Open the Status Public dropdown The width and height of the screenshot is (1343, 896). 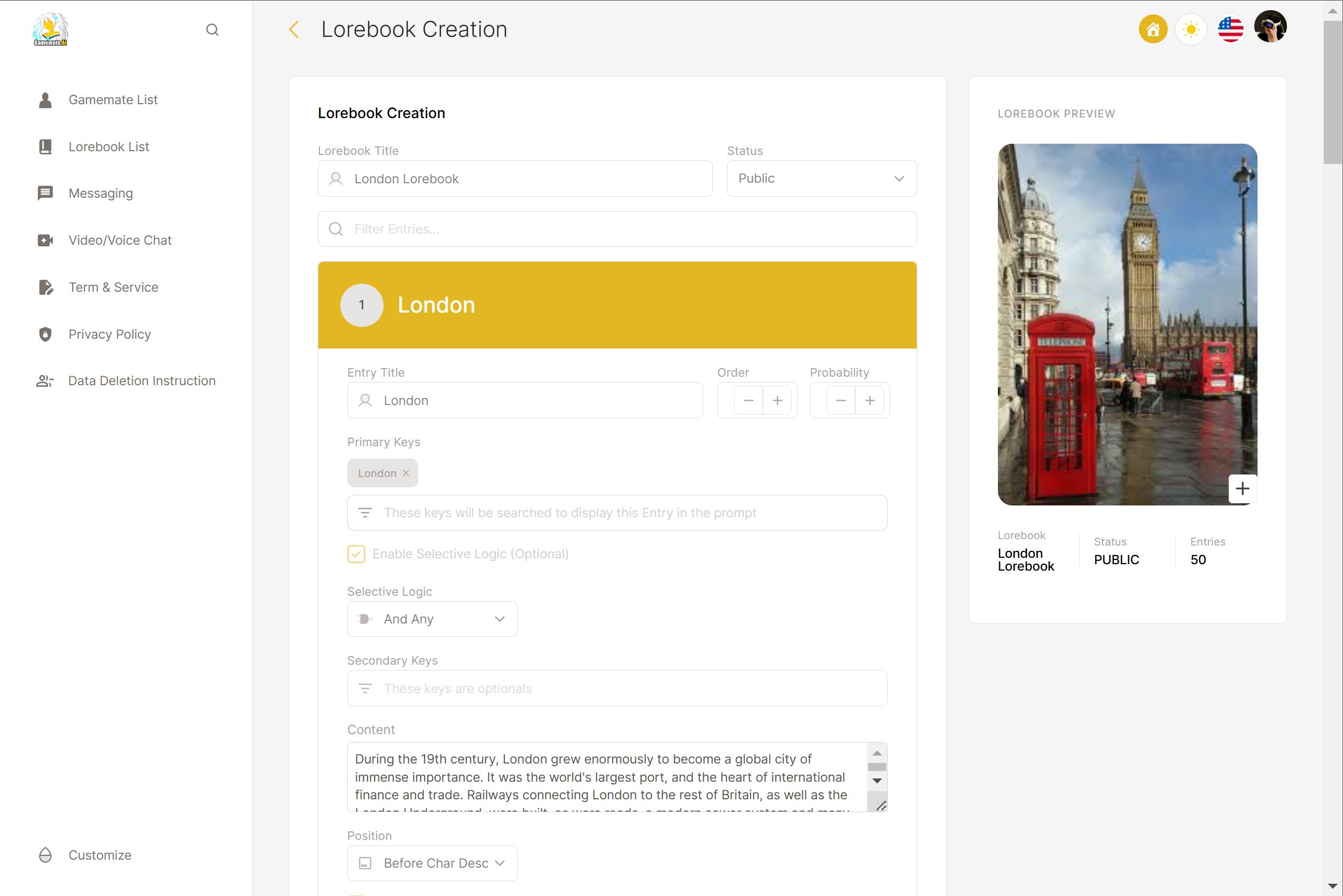[x=822, y=179]
